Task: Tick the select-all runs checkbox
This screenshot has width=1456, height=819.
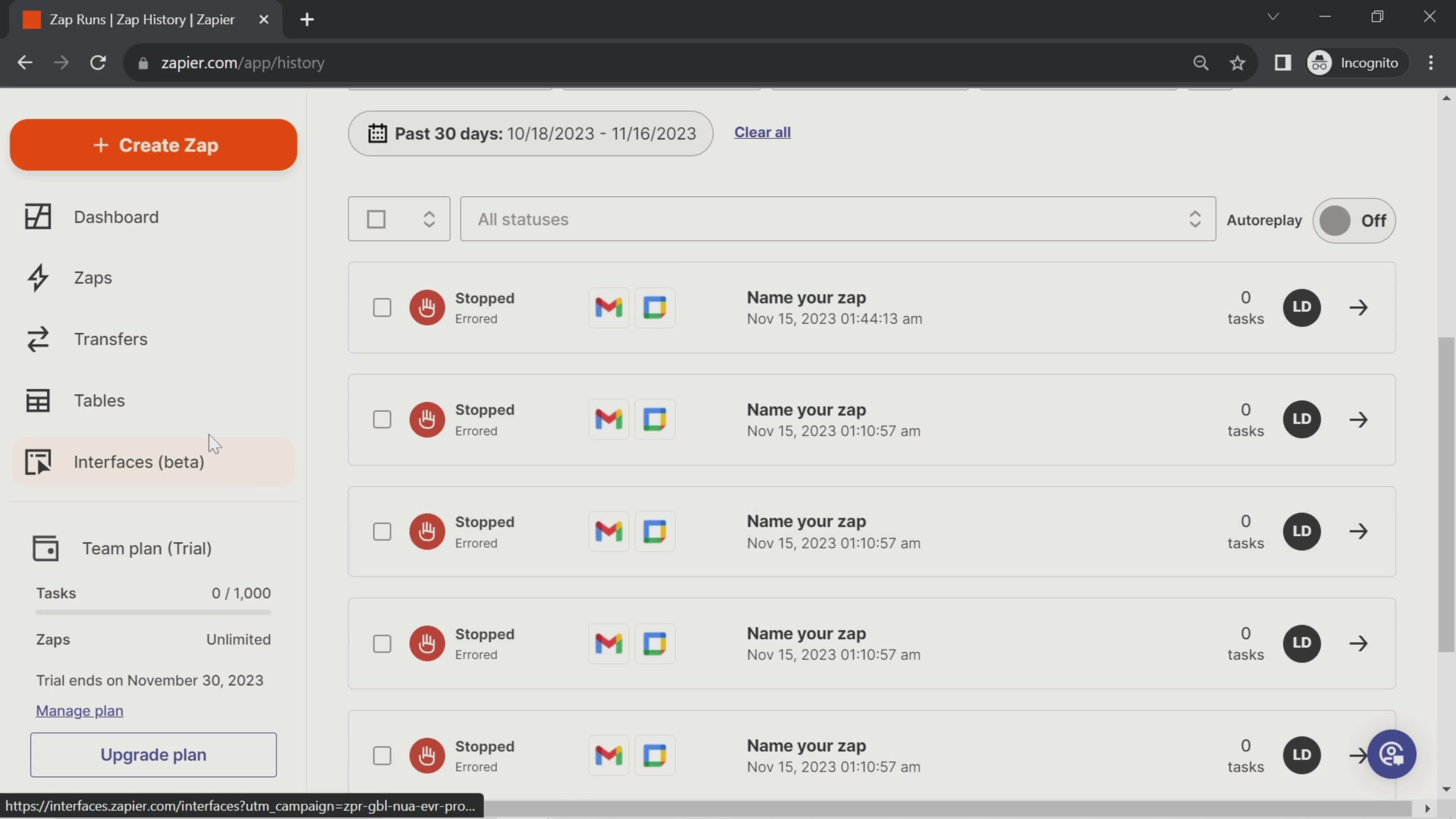Action: coord(377,219)
